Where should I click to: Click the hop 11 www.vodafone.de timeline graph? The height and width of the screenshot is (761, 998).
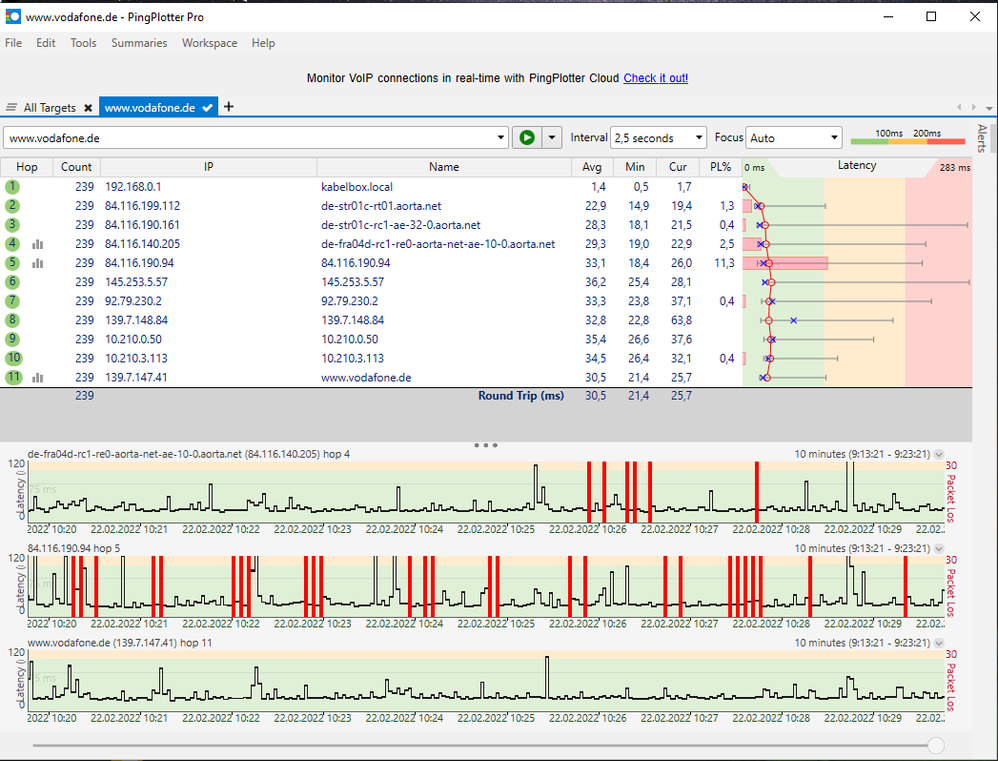486,680
